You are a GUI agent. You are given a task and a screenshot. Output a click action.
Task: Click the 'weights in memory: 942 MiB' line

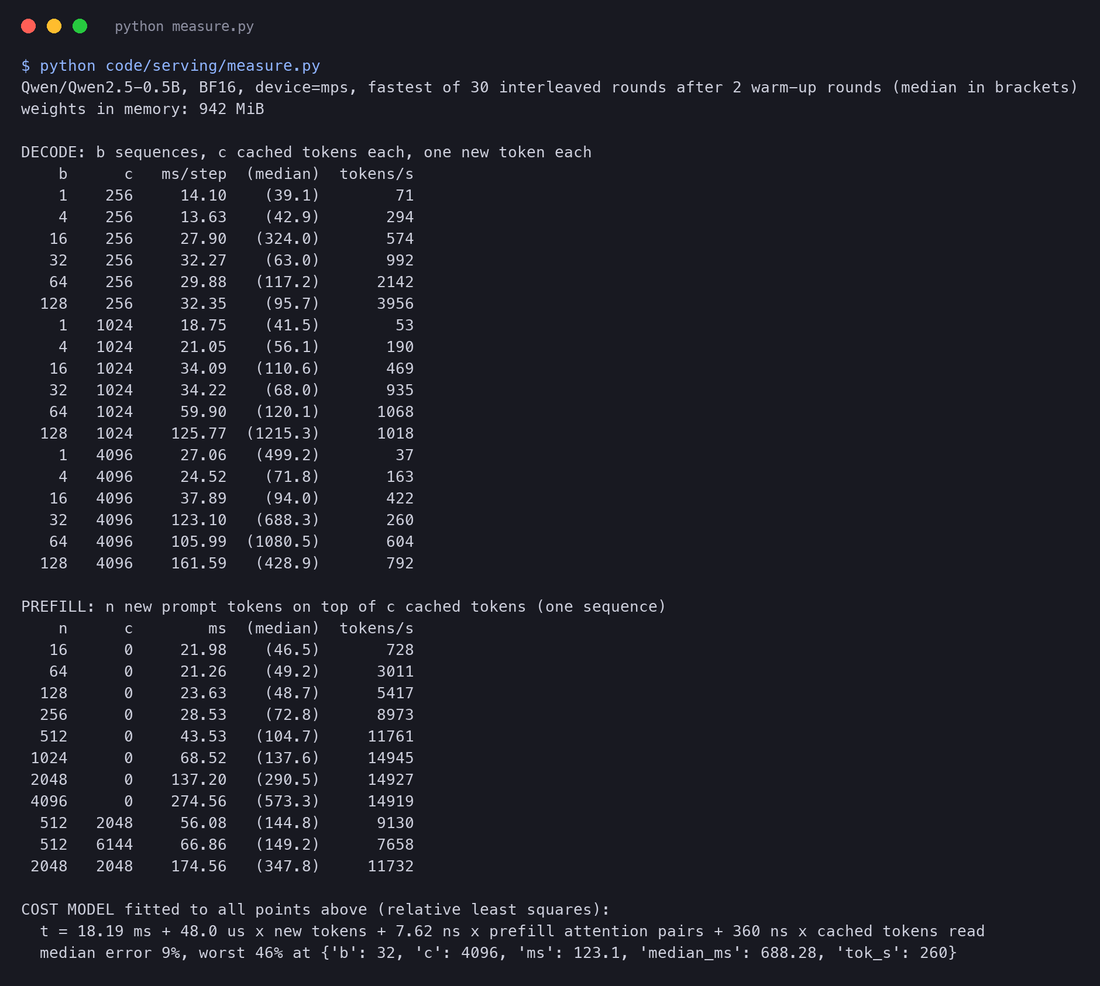[142, 109]
